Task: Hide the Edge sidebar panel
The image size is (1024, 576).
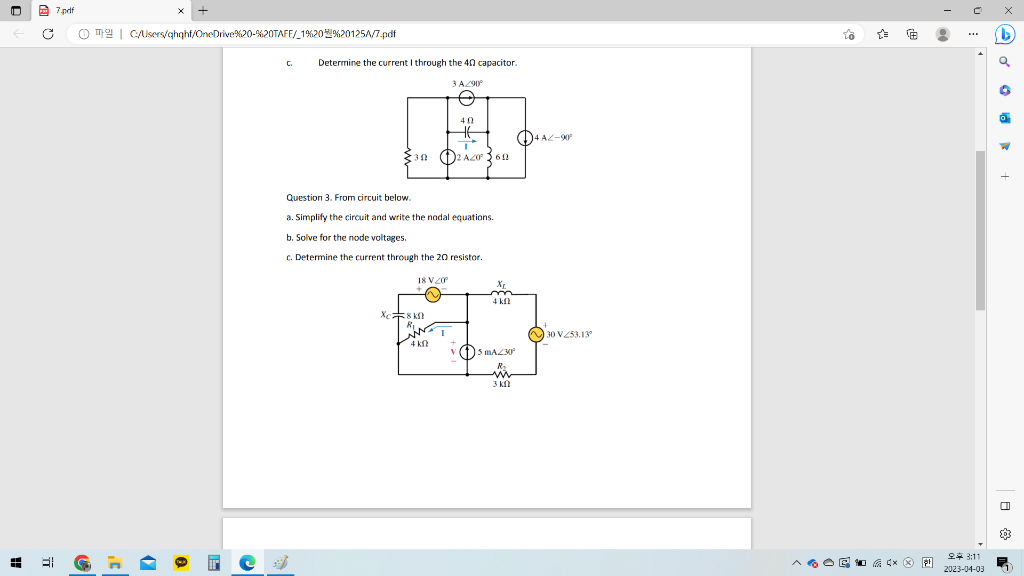Action: click(x=1007, y=508)
